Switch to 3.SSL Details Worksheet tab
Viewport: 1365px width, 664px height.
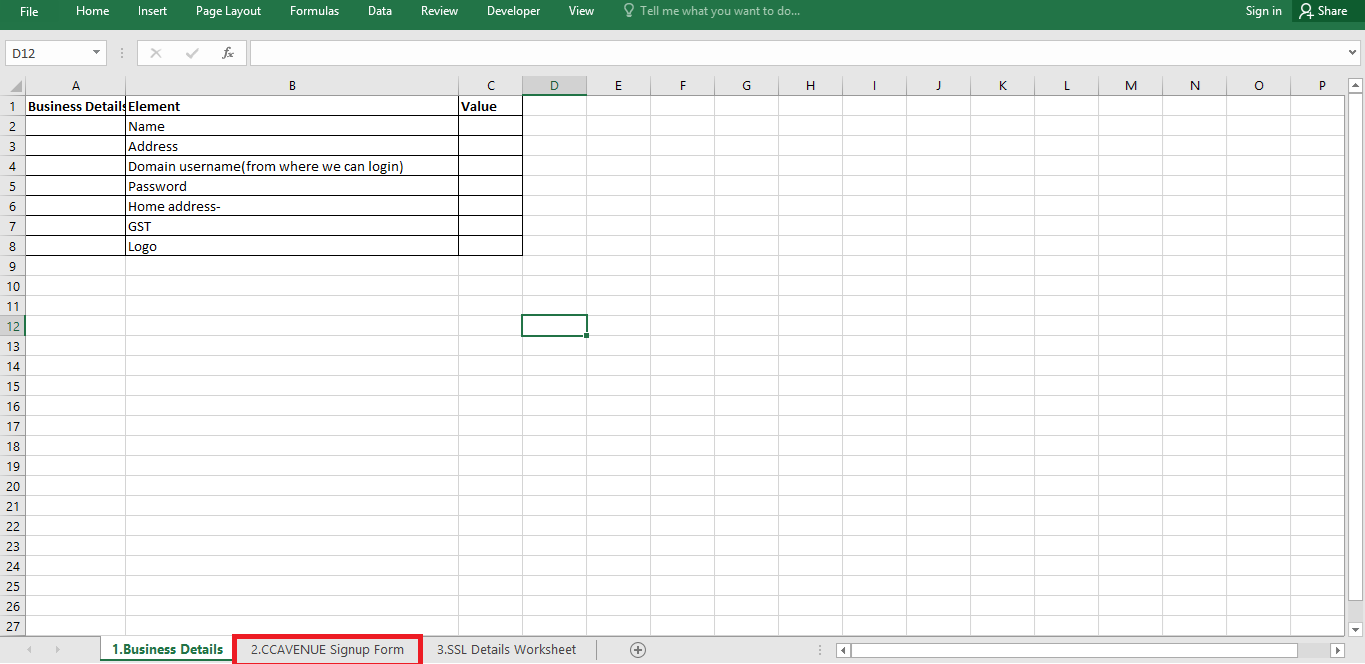click(506, 650)
